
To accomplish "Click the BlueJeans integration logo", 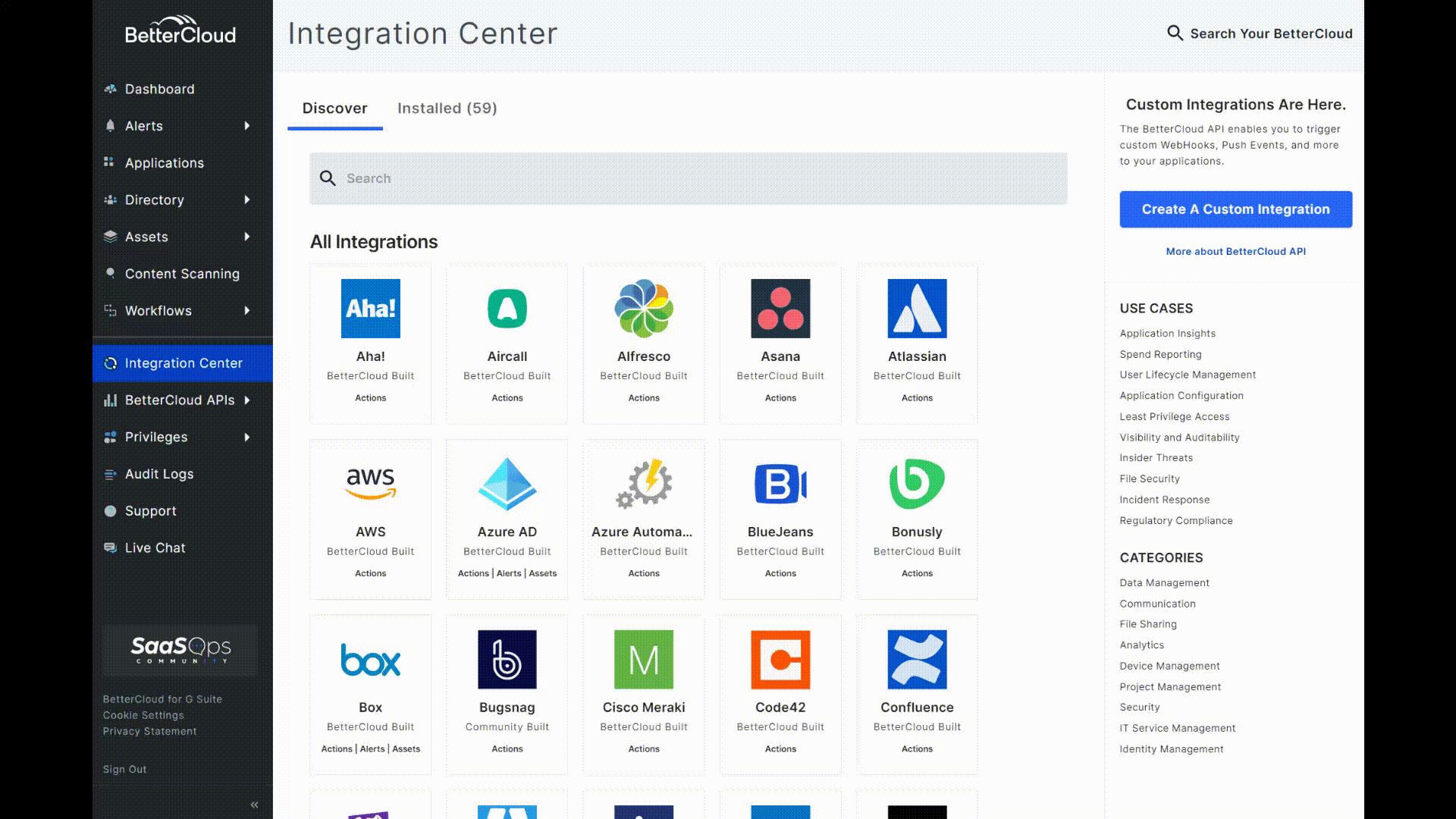I will tap(780, 484).
